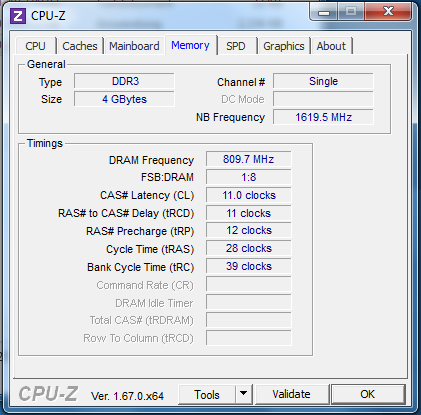421x415 pixels.
Task: Click the tRC value 39 clocks
Action: click(249, 266)
